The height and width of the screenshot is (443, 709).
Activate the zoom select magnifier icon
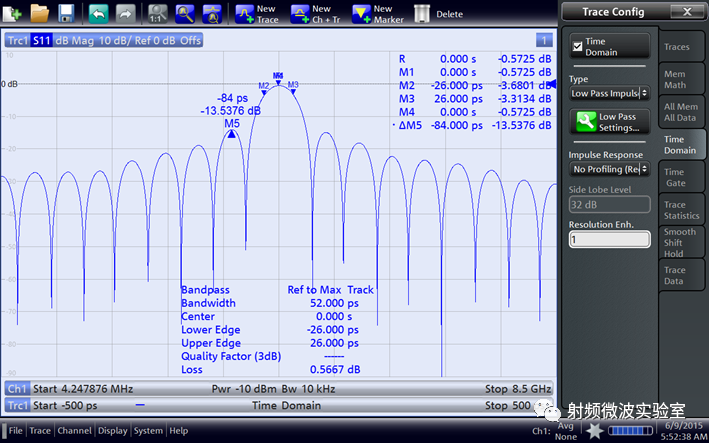point(185,14)
